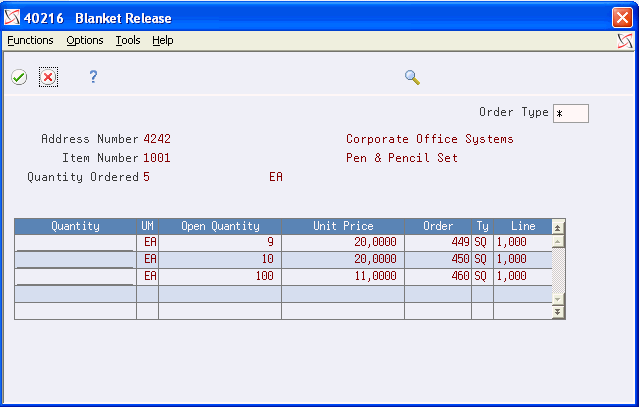
Task: Click Pen & Pencil Set description
Action: (x=402, y=158)
